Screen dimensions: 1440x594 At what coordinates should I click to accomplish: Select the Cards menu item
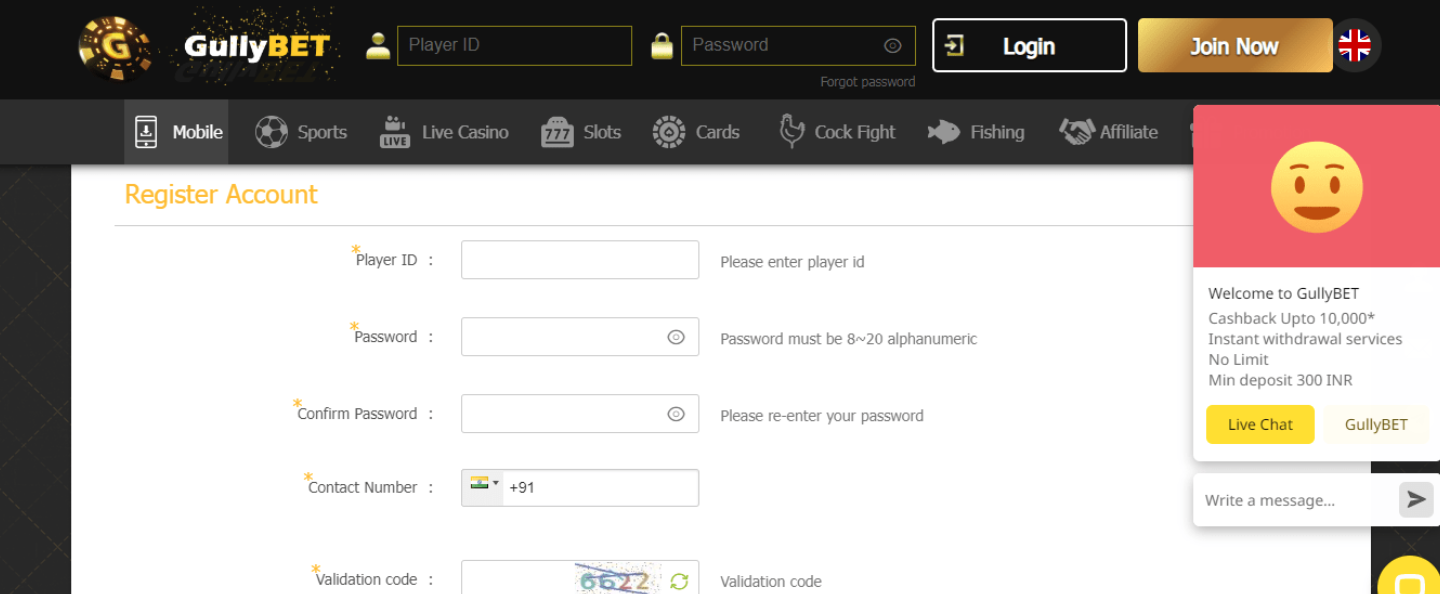696,132
